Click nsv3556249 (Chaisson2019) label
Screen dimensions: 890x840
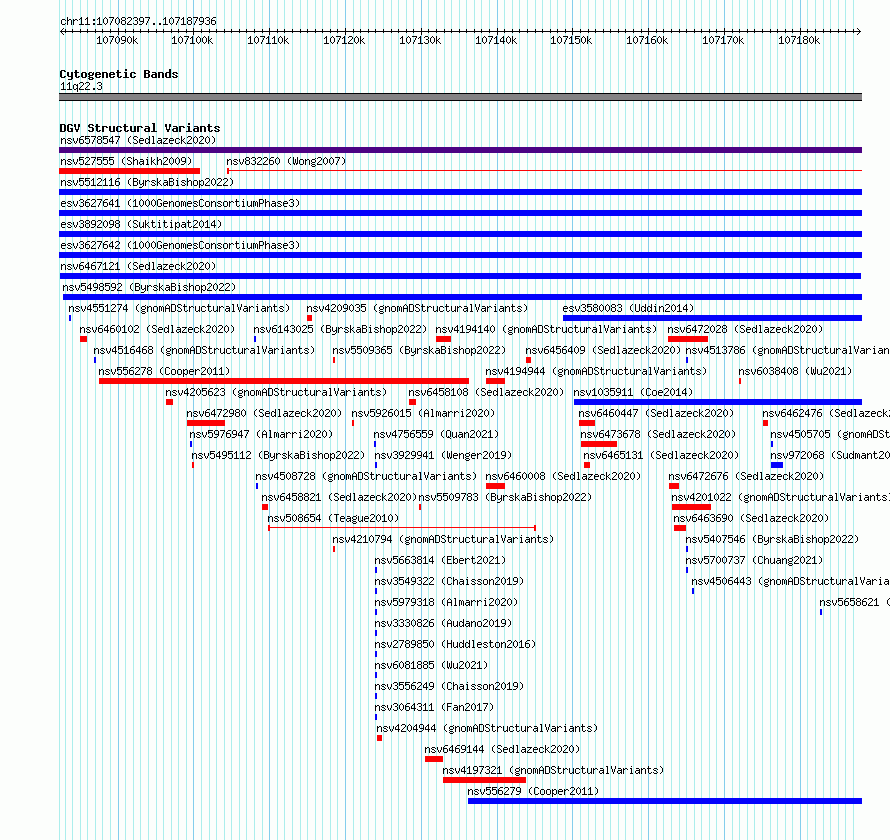[449, 686]
